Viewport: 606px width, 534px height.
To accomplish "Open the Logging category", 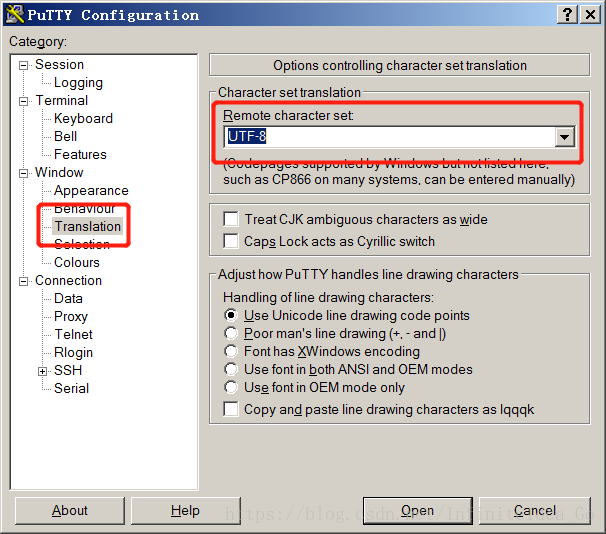I will coord(78,83).
